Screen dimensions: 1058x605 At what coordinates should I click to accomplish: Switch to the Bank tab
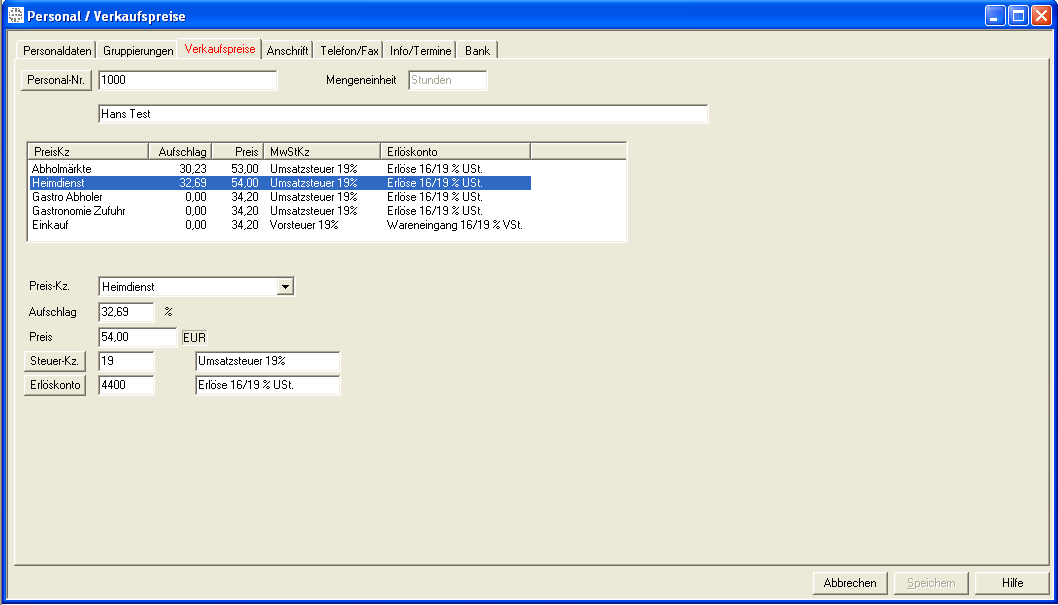pos(477,51)
